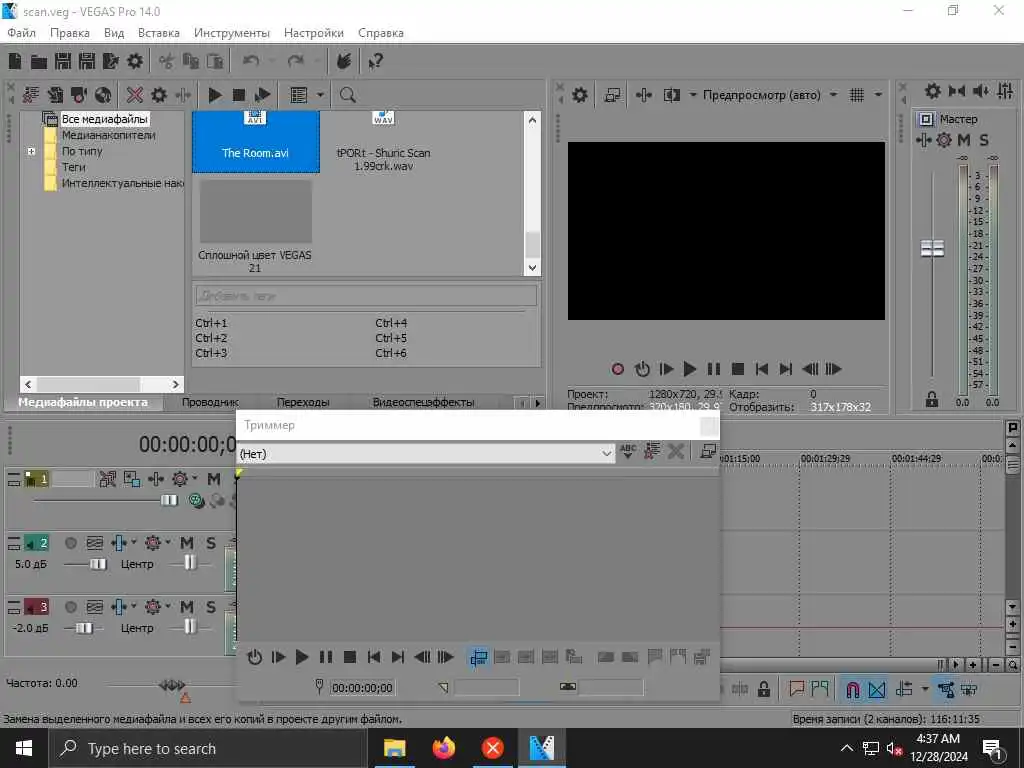Switch to the Переходы tab
The height and width of the screenshot is (768, 1024).
click(303, 402)
